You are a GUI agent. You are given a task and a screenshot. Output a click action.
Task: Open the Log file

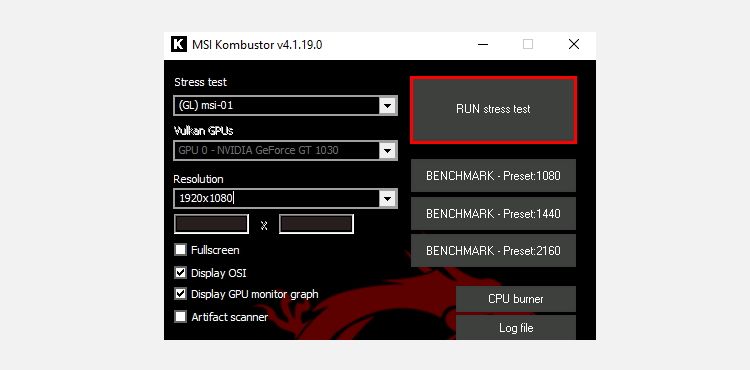coord(516,327)
